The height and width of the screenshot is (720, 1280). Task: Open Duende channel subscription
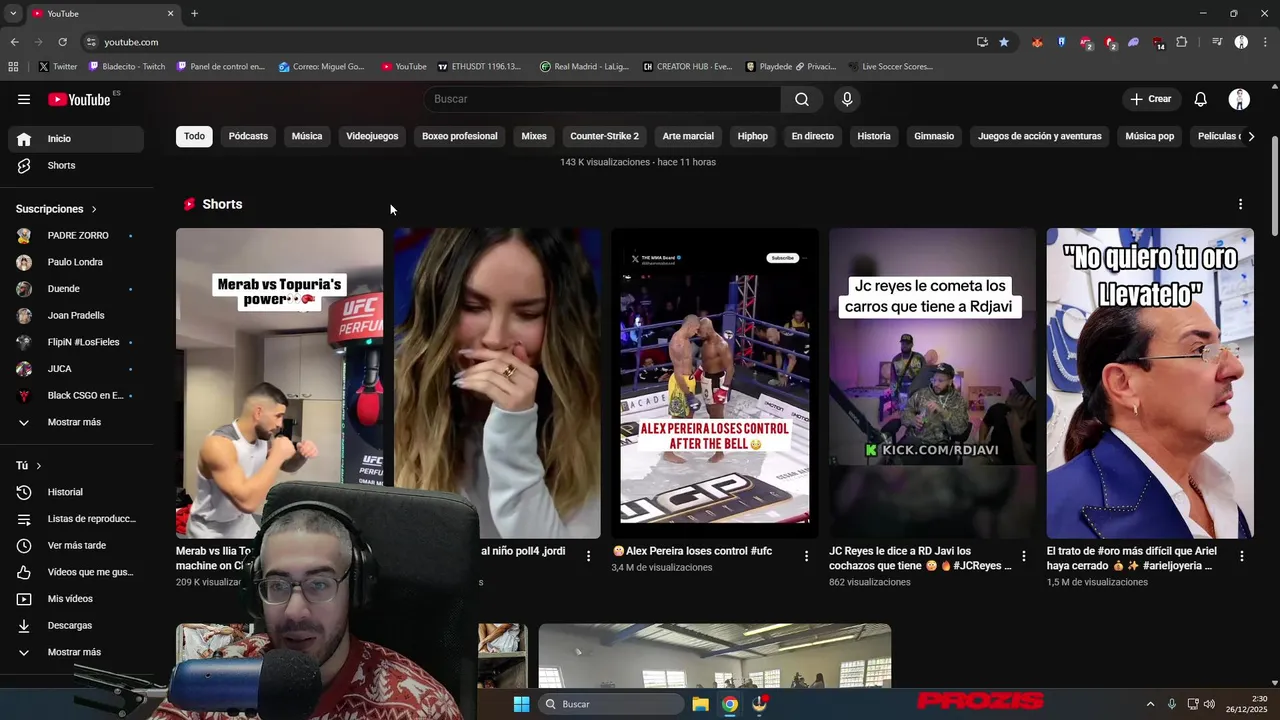pos(76,289)
